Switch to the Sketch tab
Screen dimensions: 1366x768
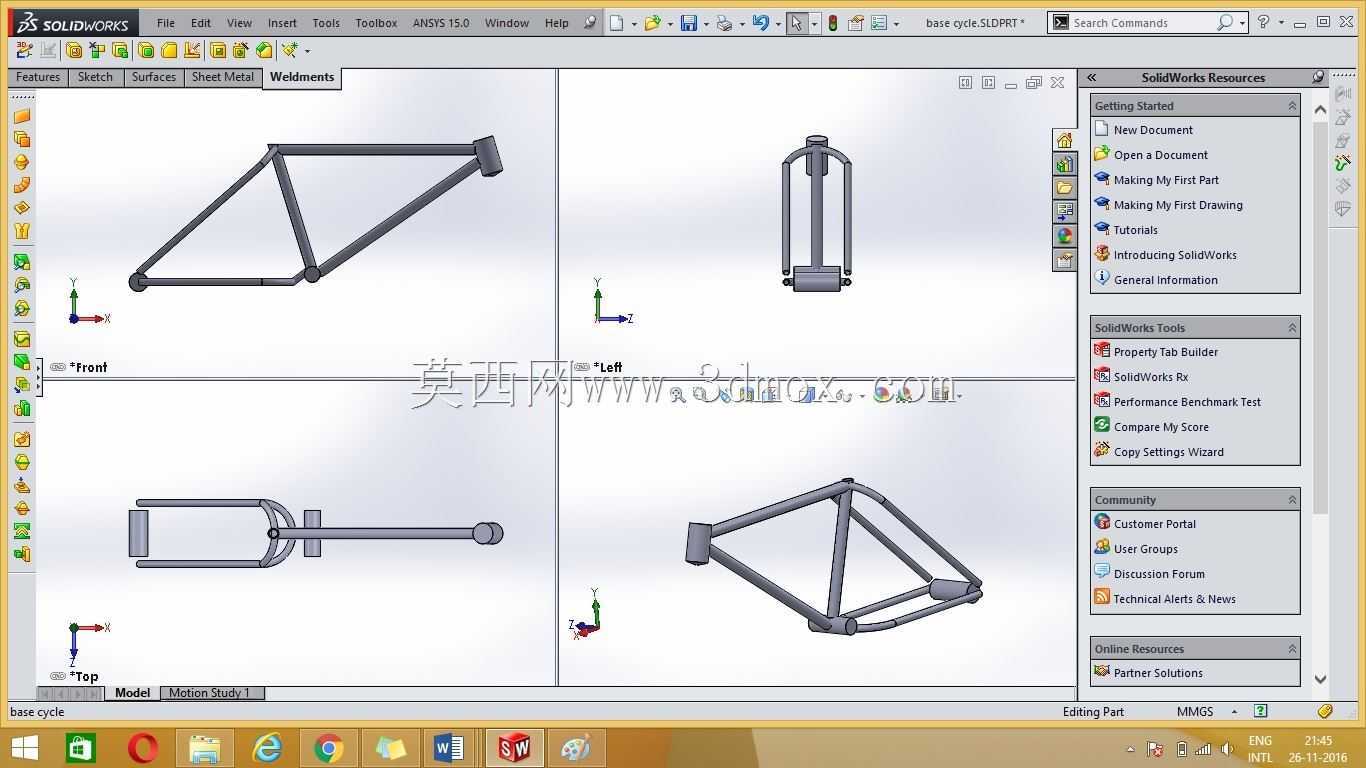click(x=95, y=77)
